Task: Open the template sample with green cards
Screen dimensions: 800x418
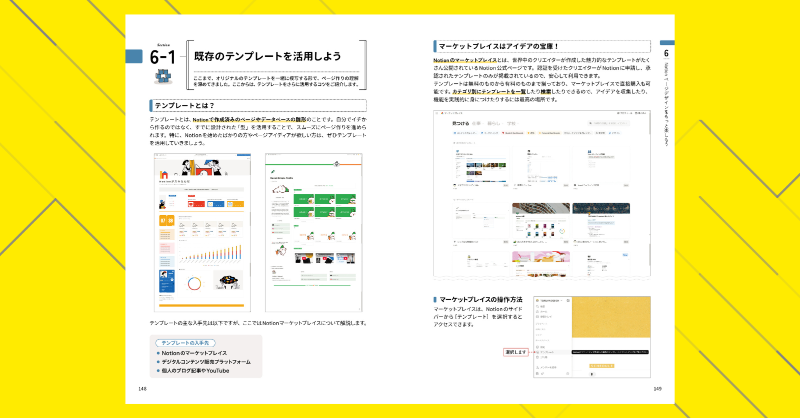Action: click(x=313, y=232)
